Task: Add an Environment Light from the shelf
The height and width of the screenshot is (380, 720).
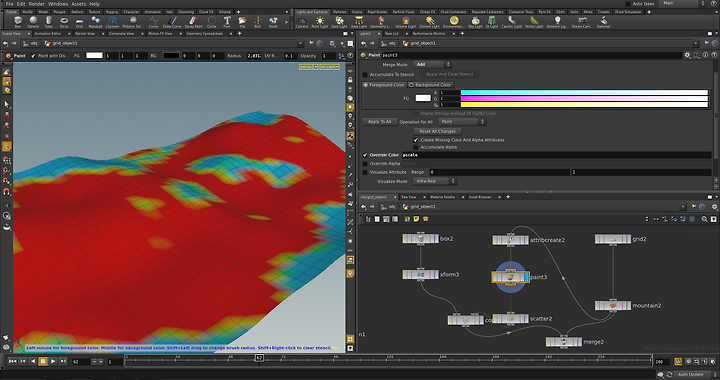Action: [x=454, y=22]
